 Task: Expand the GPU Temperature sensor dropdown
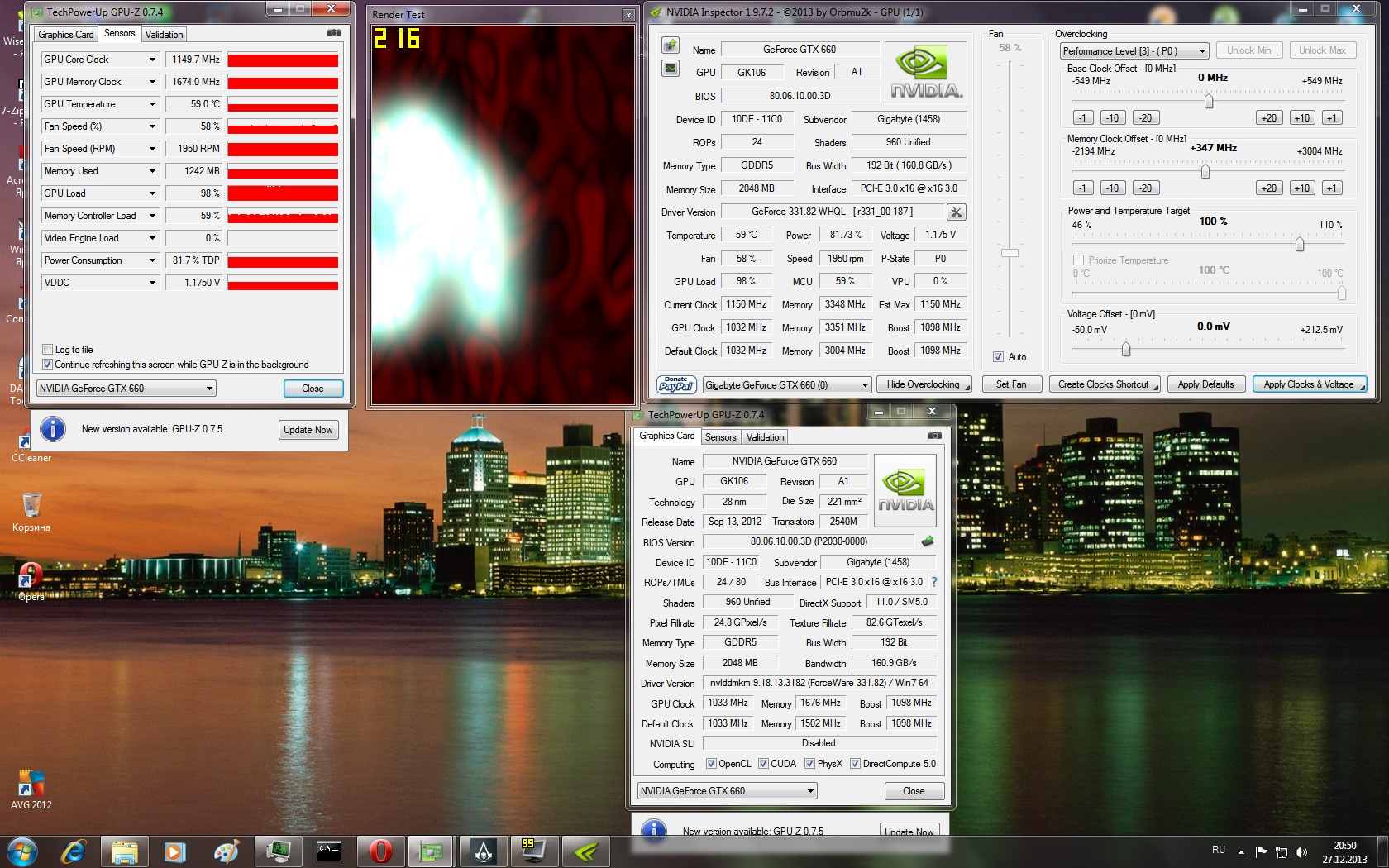point(152,104)
